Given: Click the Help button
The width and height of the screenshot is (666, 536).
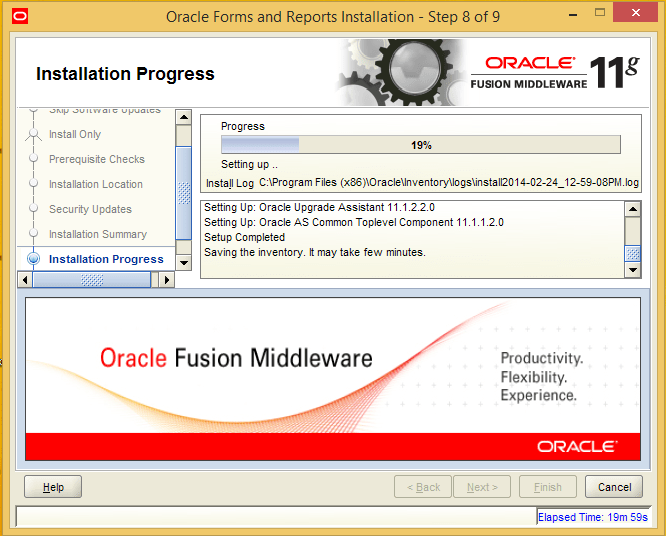Looking at the screenshot, I should (53, 487).
